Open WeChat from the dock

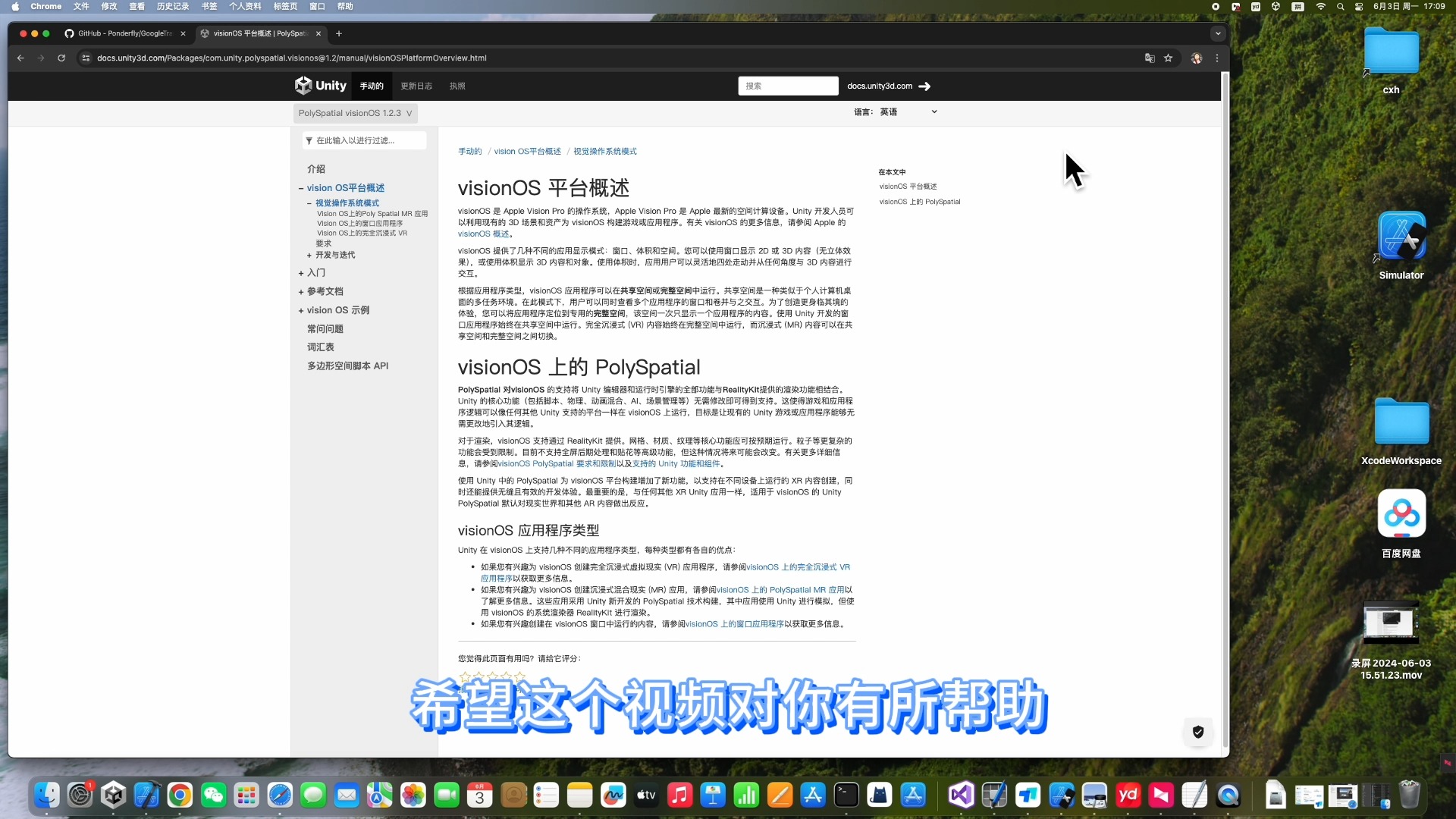214,795
